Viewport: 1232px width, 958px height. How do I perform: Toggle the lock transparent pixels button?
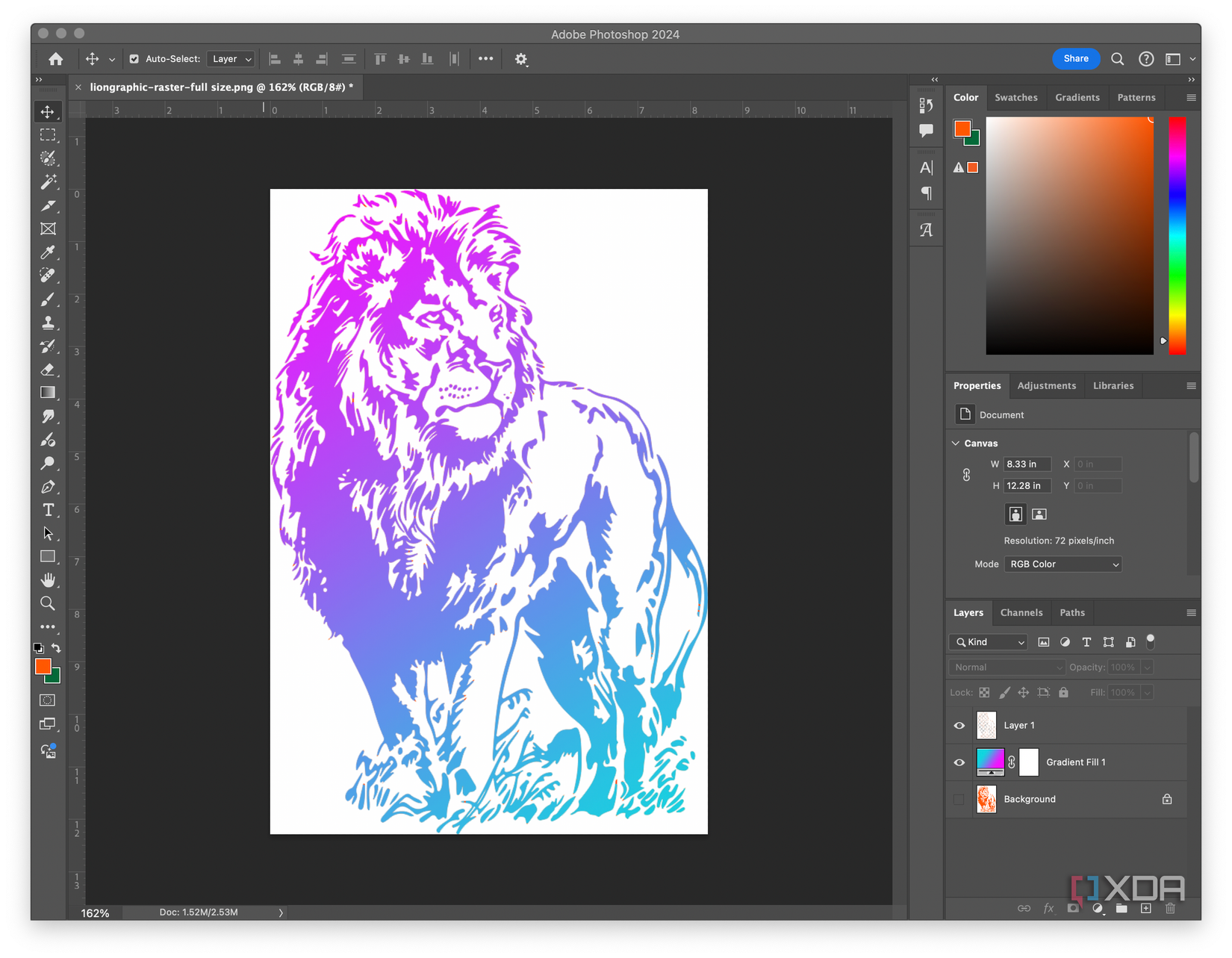[985, 692]
